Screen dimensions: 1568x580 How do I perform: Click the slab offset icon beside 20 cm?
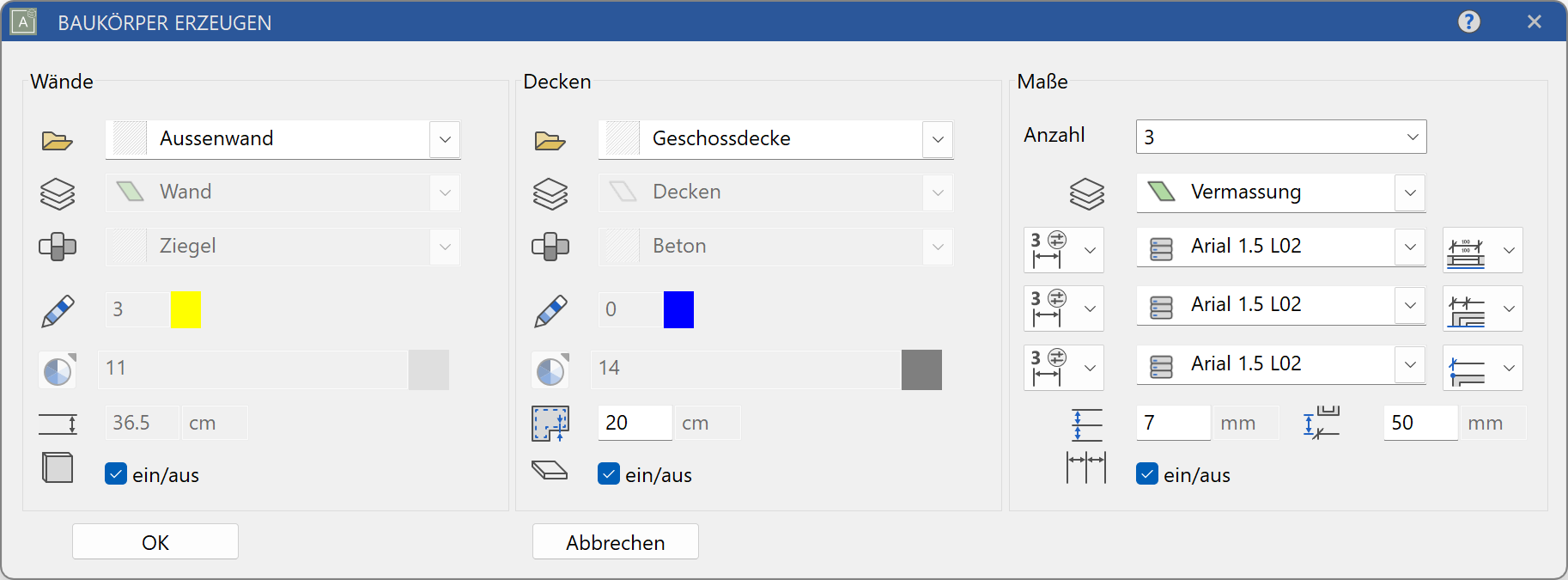[550, 424]
